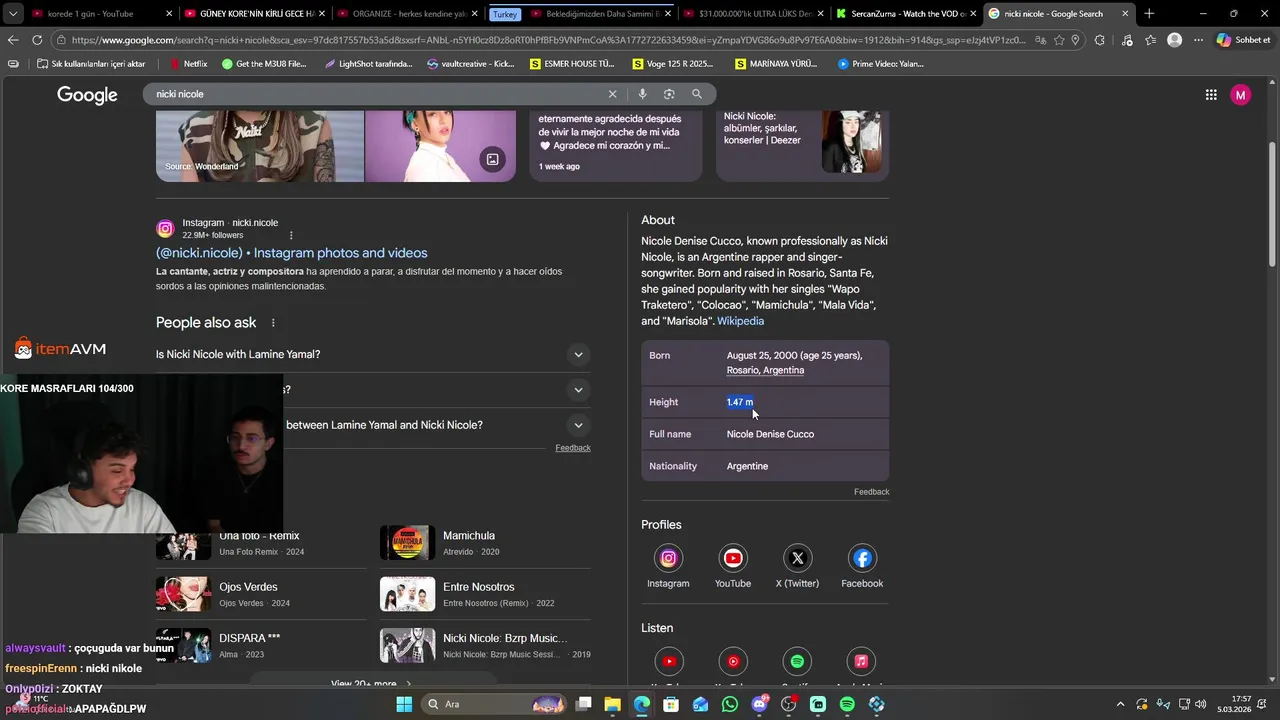Go back with the browser back arrow
This screenshot has height=720, width=1280.
13,40
